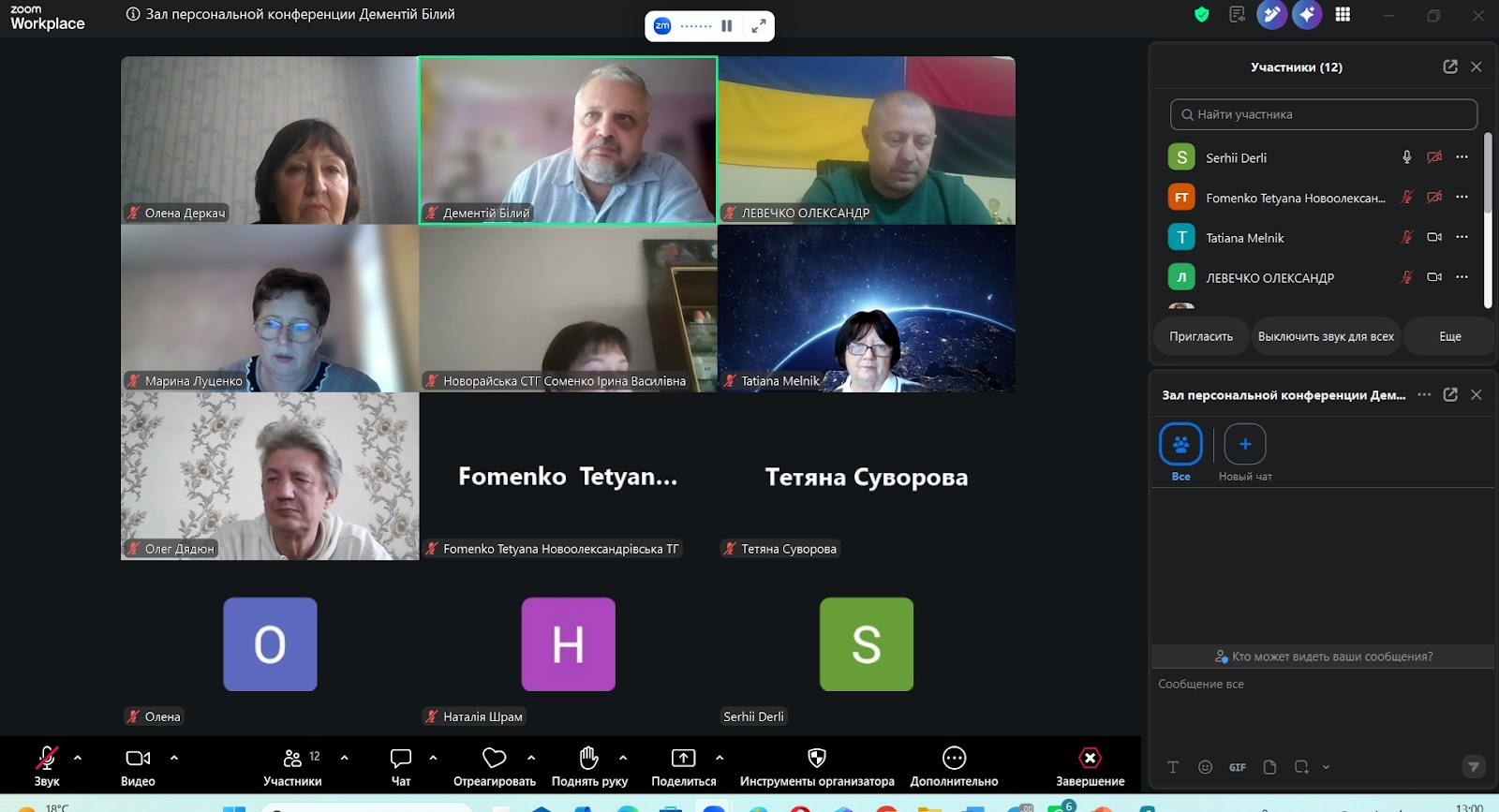
Task: Open the Еще button in participants panel
Action: pyautogui.click(x=1450, y=336)
